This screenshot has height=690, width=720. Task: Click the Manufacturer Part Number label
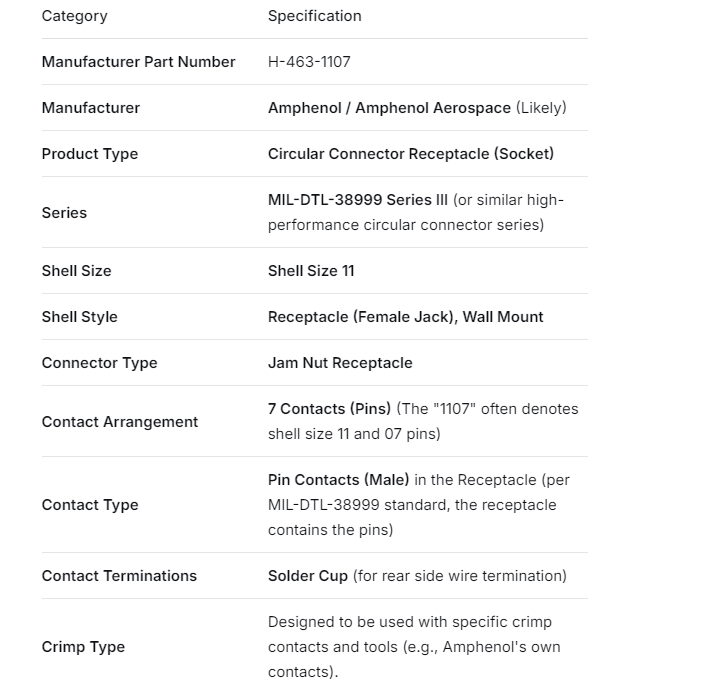coord(138,62)
